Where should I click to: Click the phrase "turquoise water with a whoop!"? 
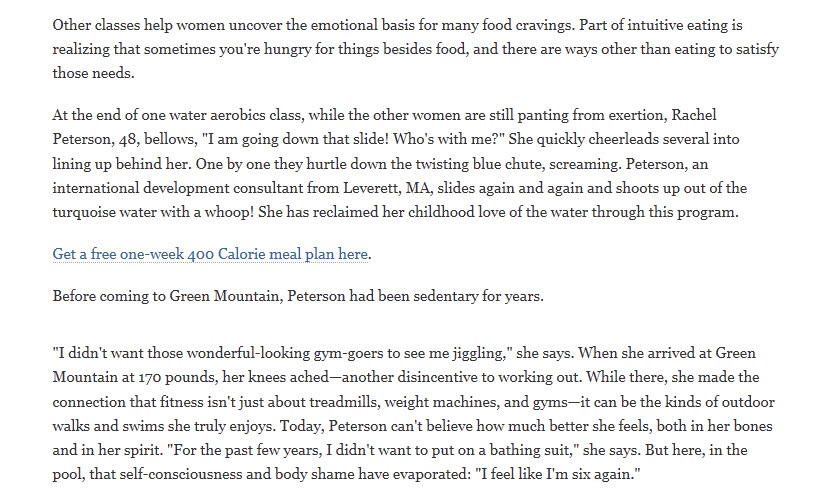(x=153, y=212)
